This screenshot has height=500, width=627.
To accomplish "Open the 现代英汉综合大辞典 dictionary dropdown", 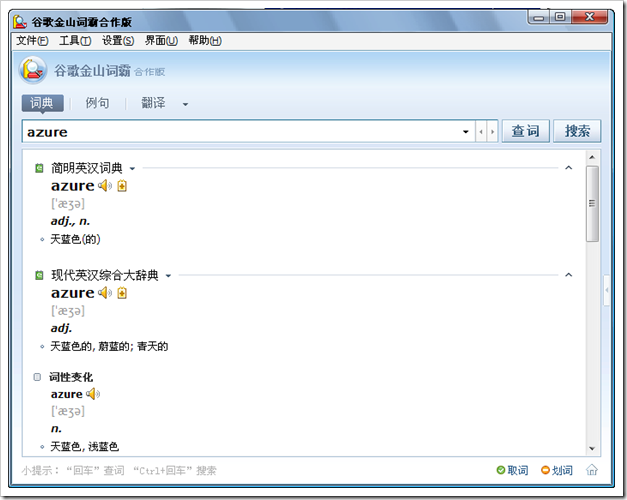I will pos(168,276).
